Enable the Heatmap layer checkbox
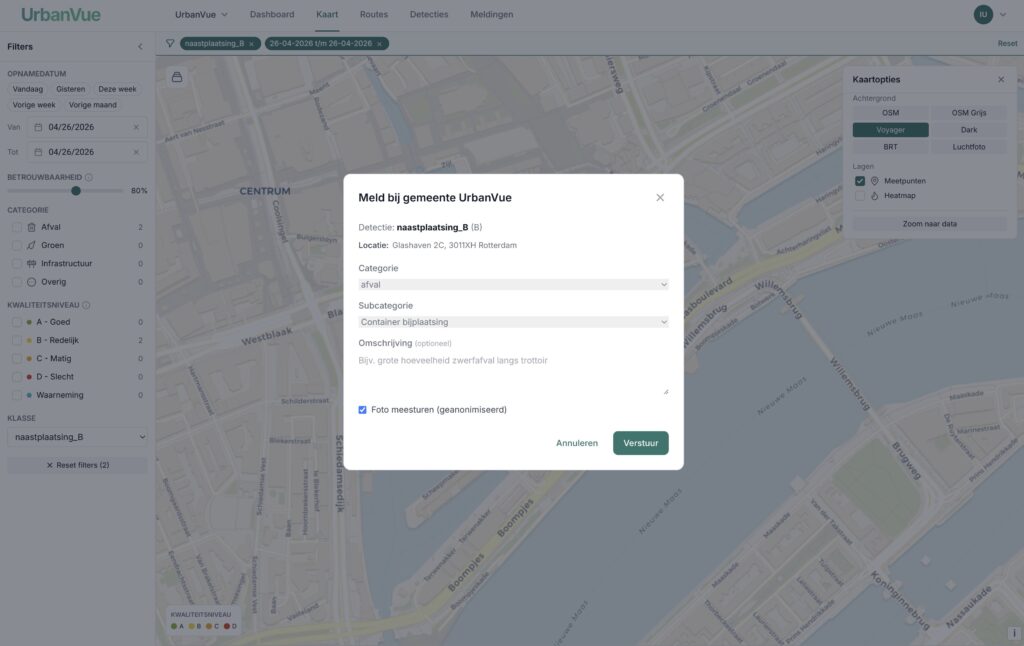This screenshot has width=1024, height=646. click(x=859, y=195)
